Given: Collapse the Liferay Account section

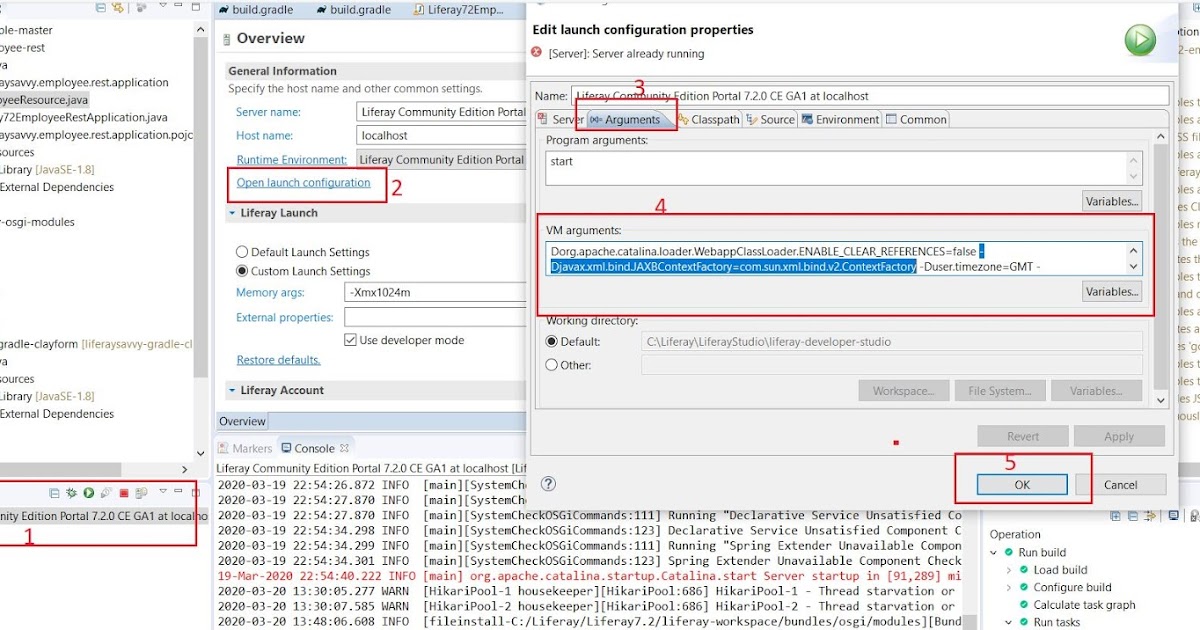Looking at the screenshot, I should coord(232,389).
